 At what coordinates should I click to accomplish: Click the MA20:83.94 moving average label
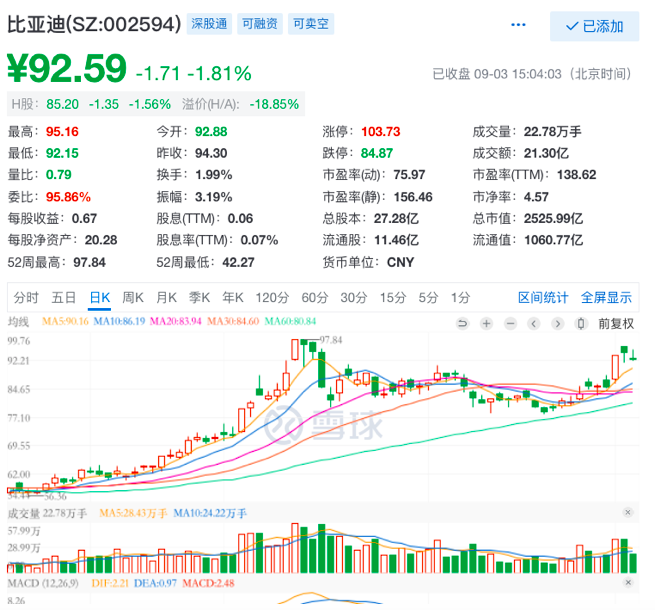point(175,321)
